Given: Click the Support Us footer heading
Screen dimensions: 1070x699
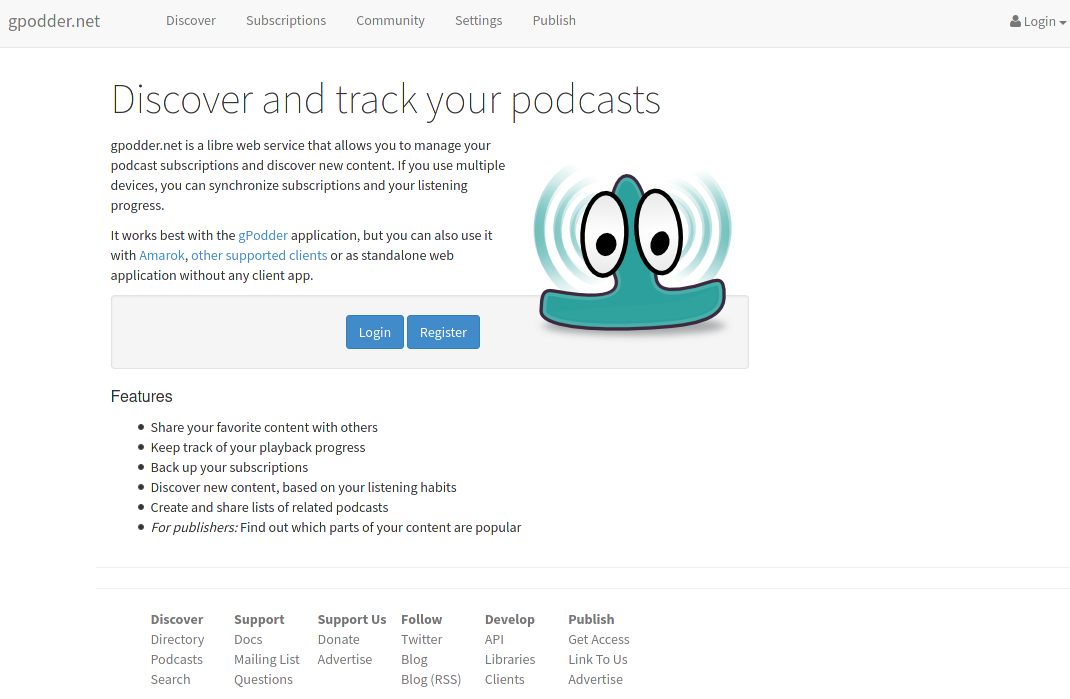Looking at the screenshot, I should (x=351, y=619).
